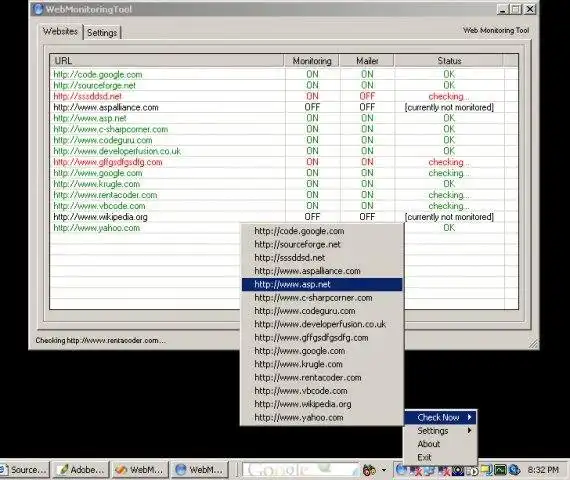The width and height of the screenshot is (570, 480).
Task: Click the Status column header
Action: pyautogui.click(x=449, y=61)
